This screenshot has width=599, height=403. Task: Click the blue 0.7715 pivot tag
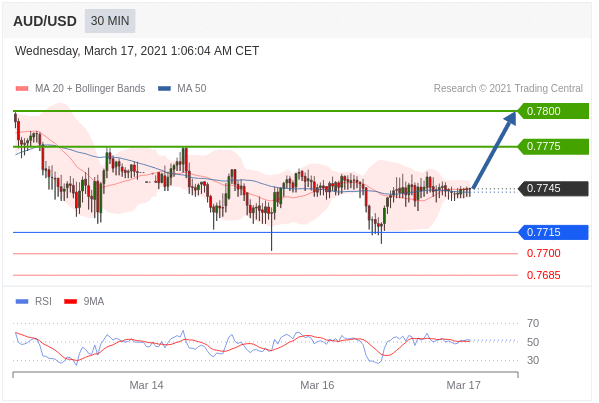[x=553, y=232]
